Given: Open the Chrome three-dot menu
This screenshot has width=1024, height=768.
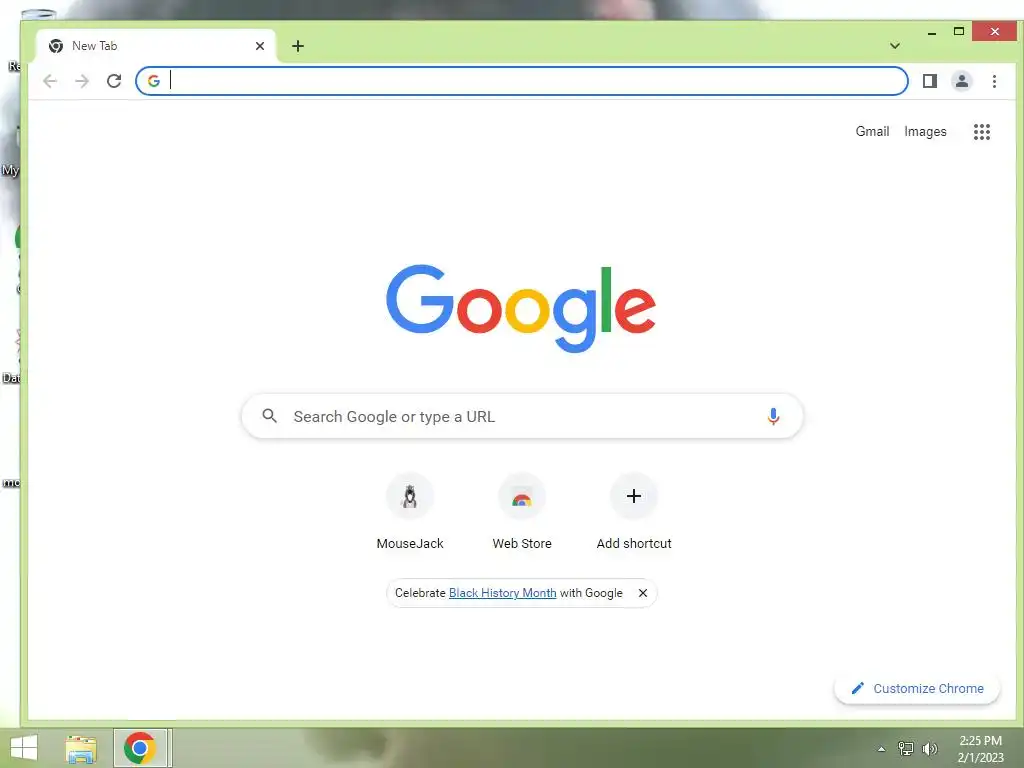Looking at the screenshot, I should [x=994, y=81].
